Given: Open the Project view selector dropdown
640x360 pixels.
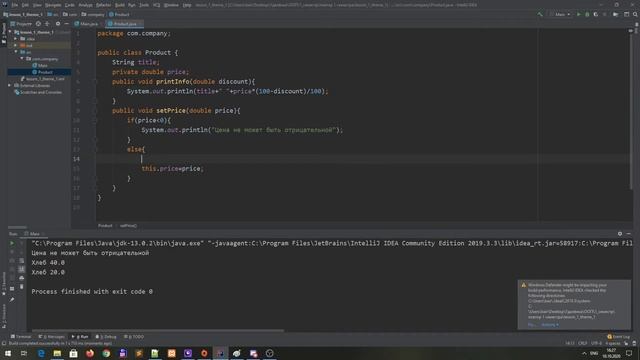Looking at the screenshot, I should coord(21,24).
